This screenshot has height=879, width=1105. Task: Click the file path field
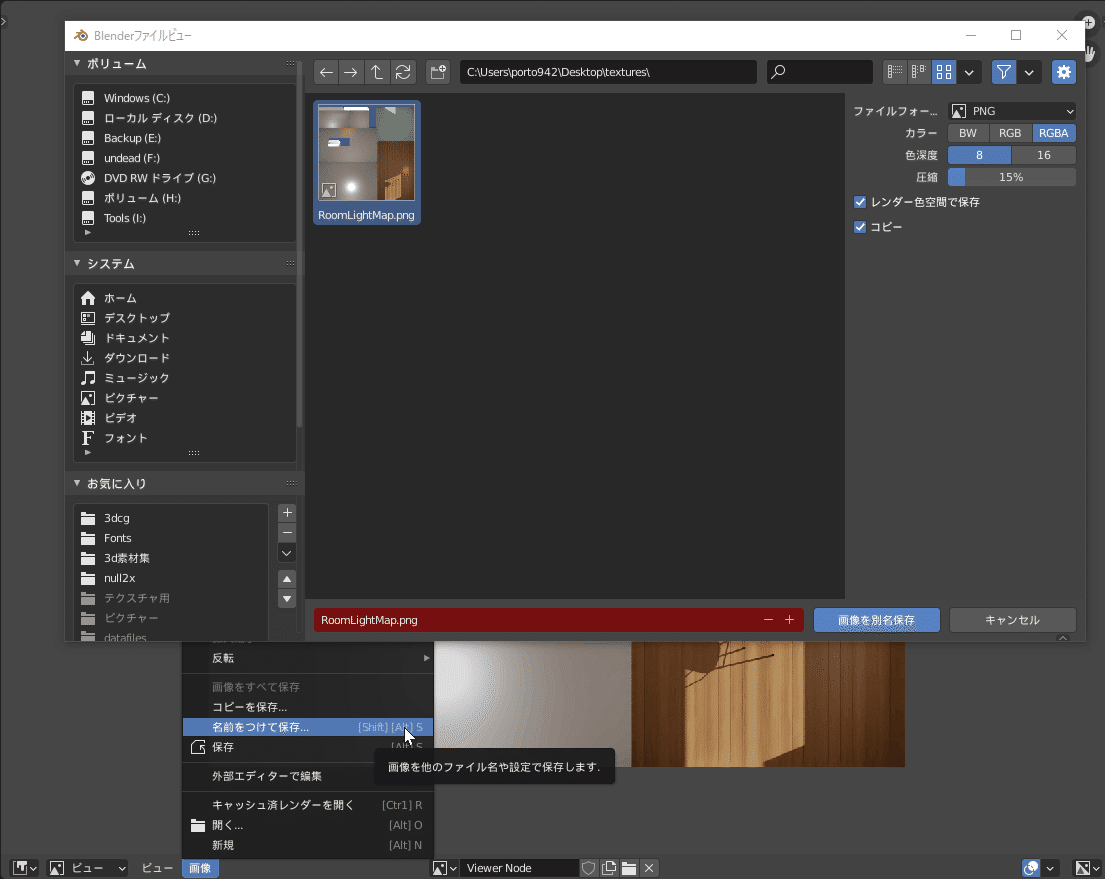tap(608, 72)
